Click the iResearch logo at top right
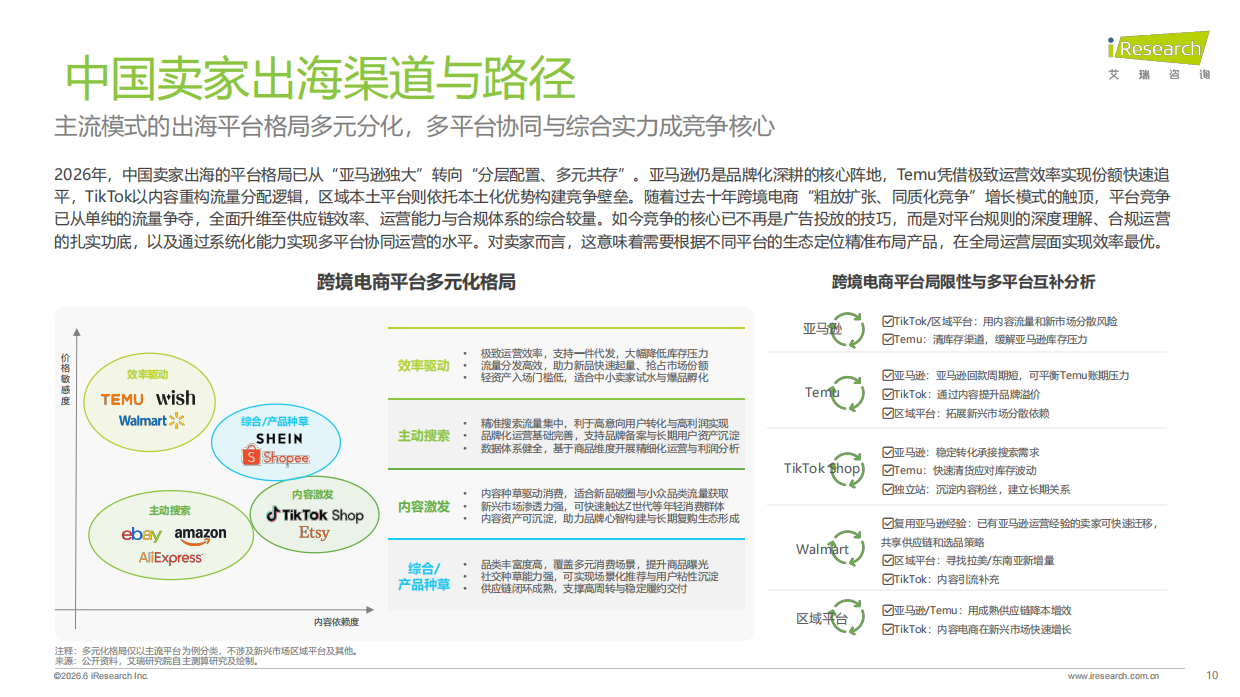1240x697 pixels. [1159, 56]
